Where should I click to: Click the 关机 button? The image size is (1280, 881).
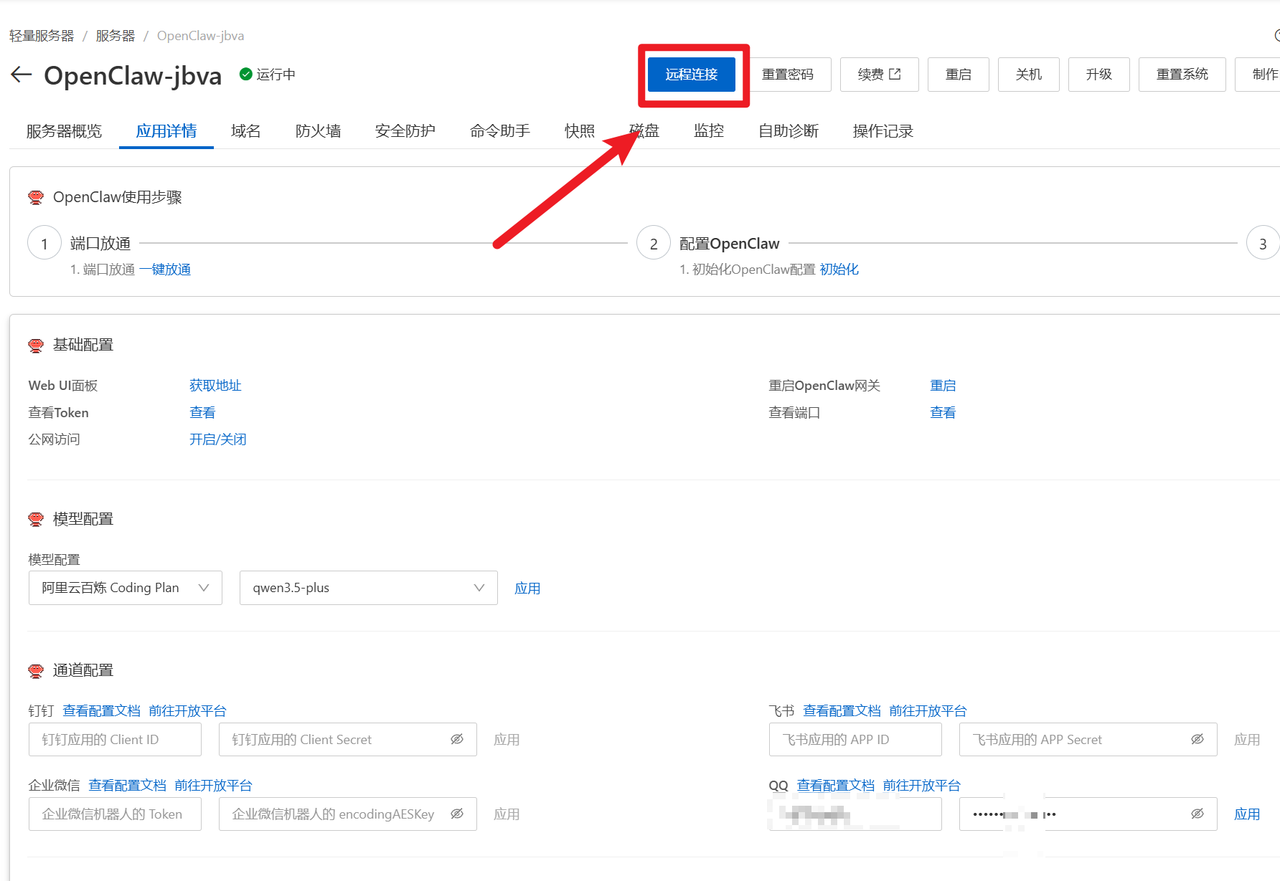pos(1029,74)
